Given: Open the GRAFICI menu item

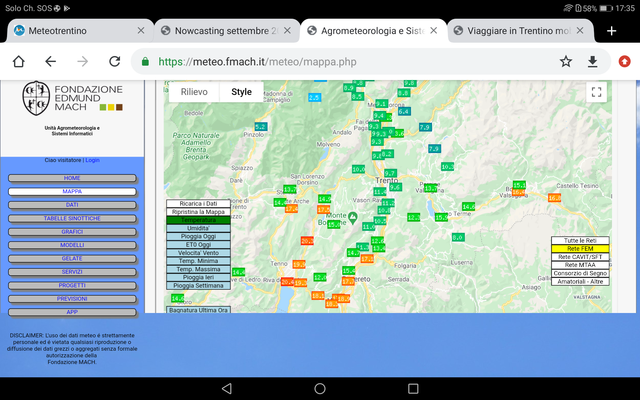Looking at the screenshot, I should 72,231.
